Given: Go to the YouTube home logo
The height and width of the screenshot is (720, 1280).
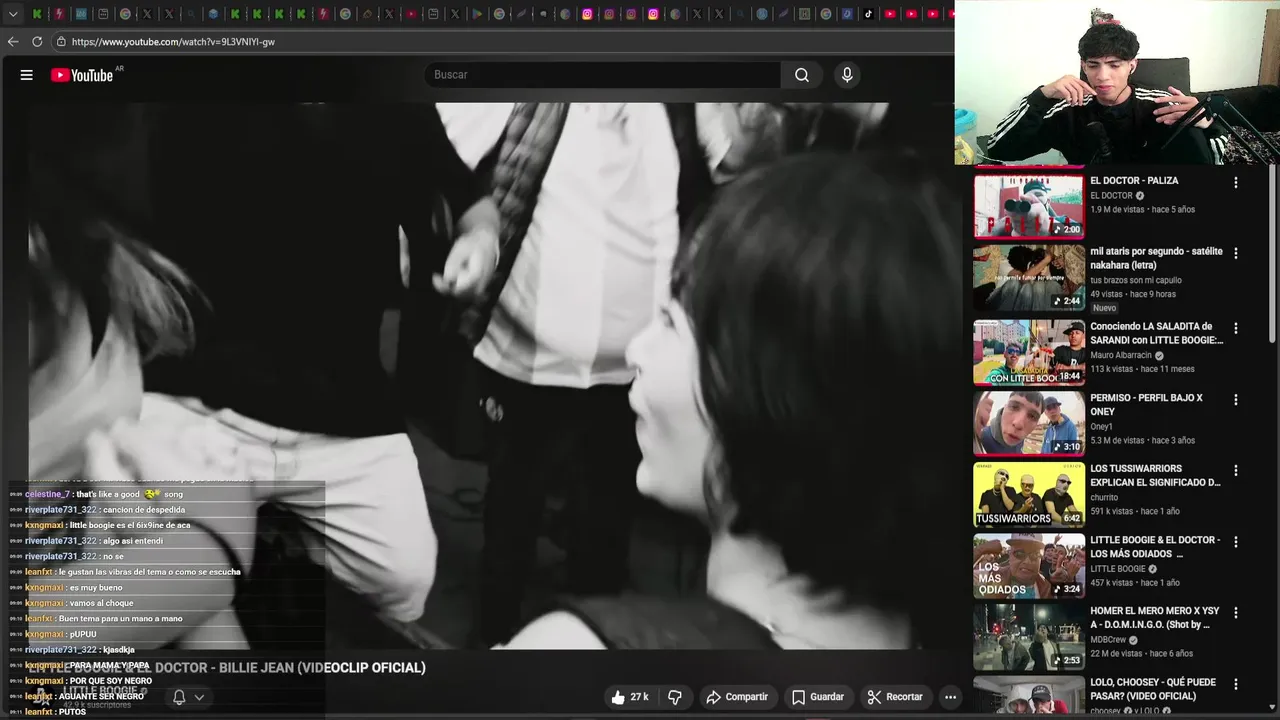Looking at the screenshot, I should (x=82, y=75).
